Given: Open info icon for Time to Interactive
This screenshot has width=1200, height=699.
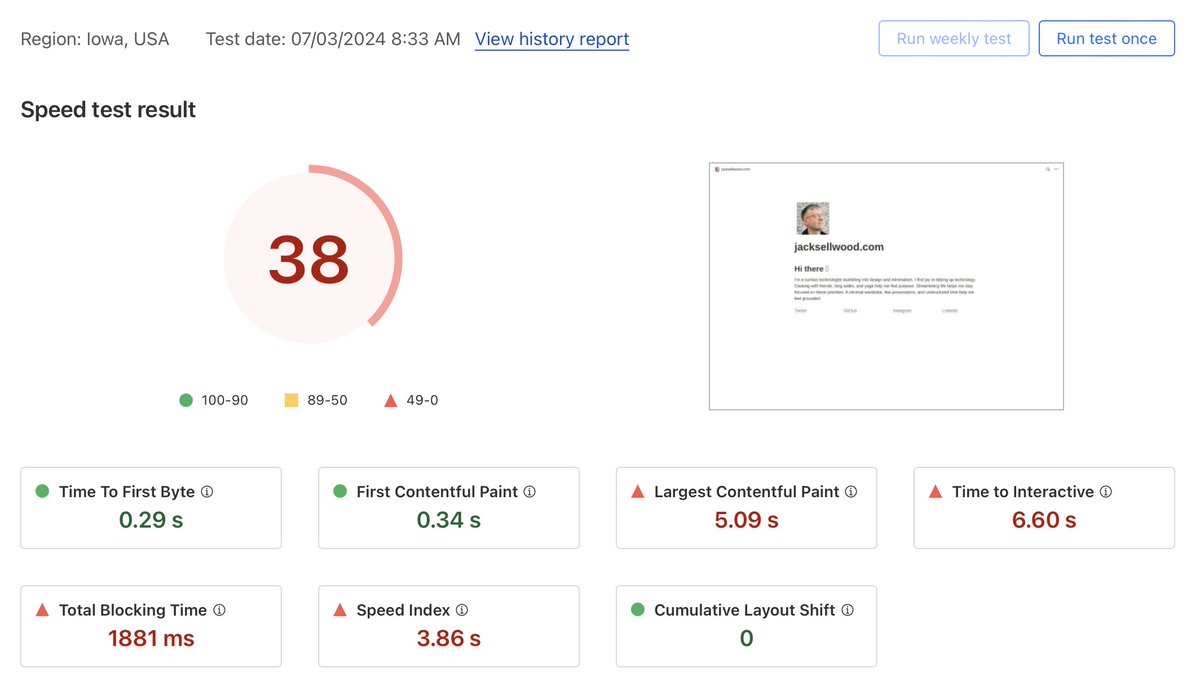Looking at the screenshot, I should pos(1106,492).
